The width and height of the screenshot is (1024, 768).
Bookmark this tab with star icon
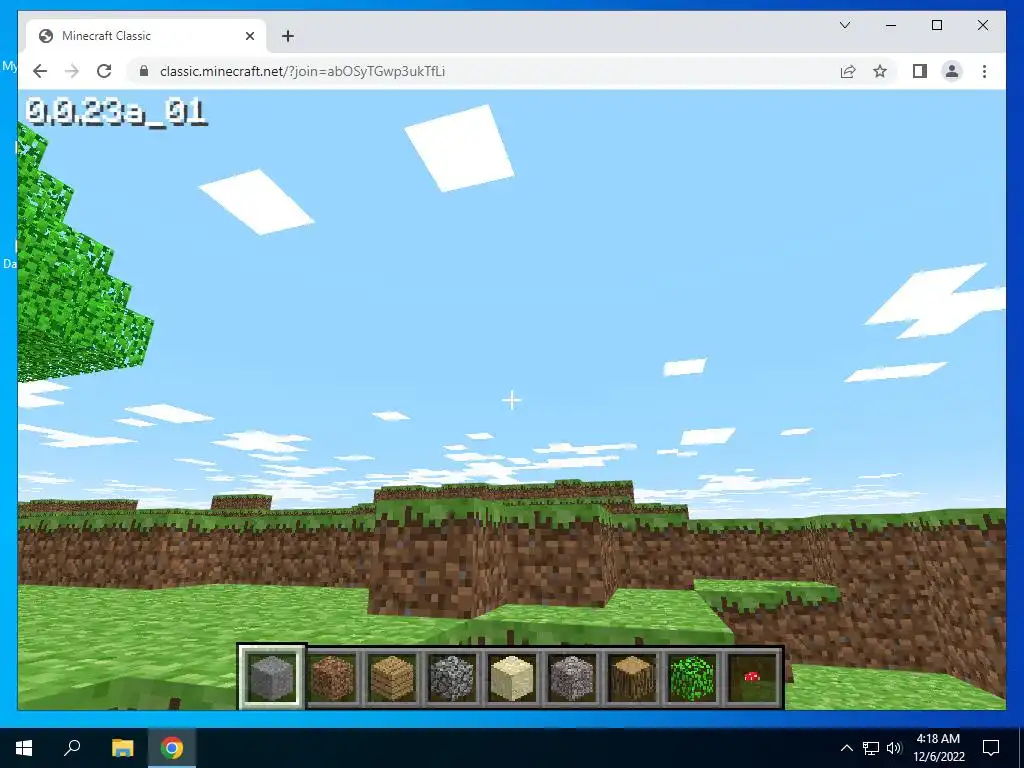[x=880, y=71]
